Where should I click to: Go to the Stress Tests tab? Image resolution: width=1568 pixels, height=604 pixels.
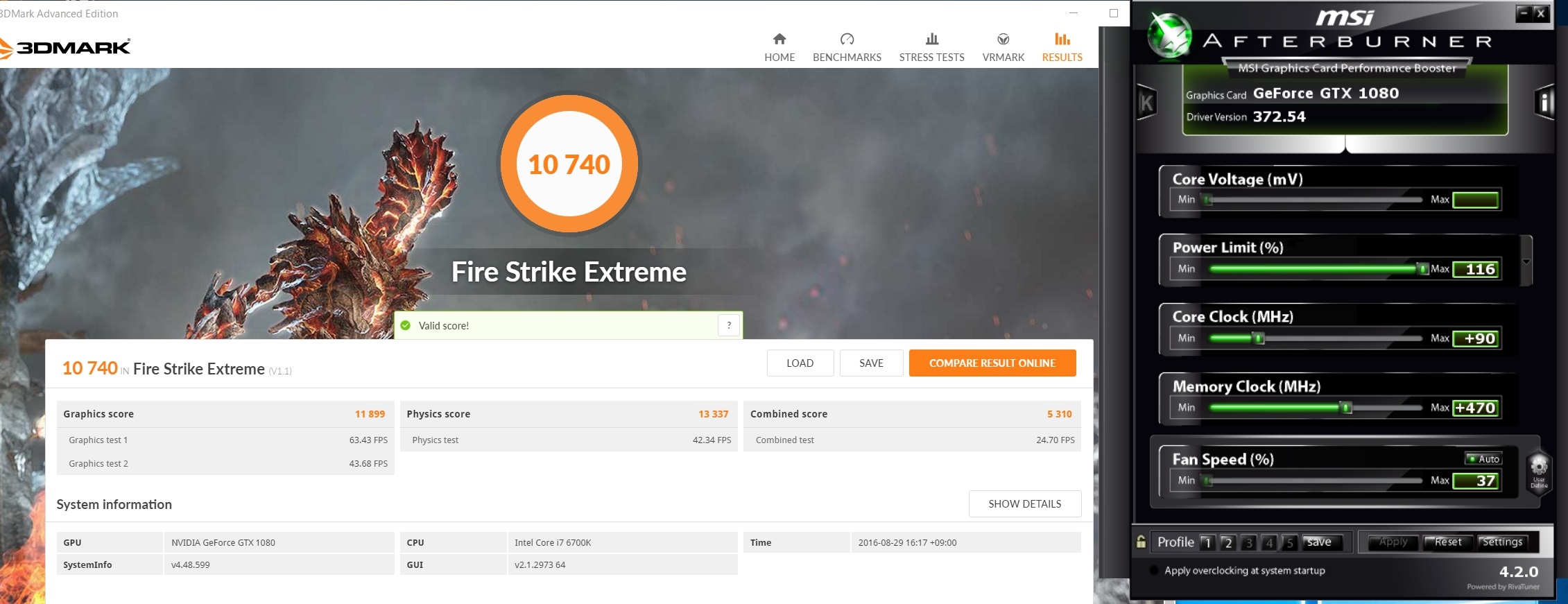click(931, 47)
